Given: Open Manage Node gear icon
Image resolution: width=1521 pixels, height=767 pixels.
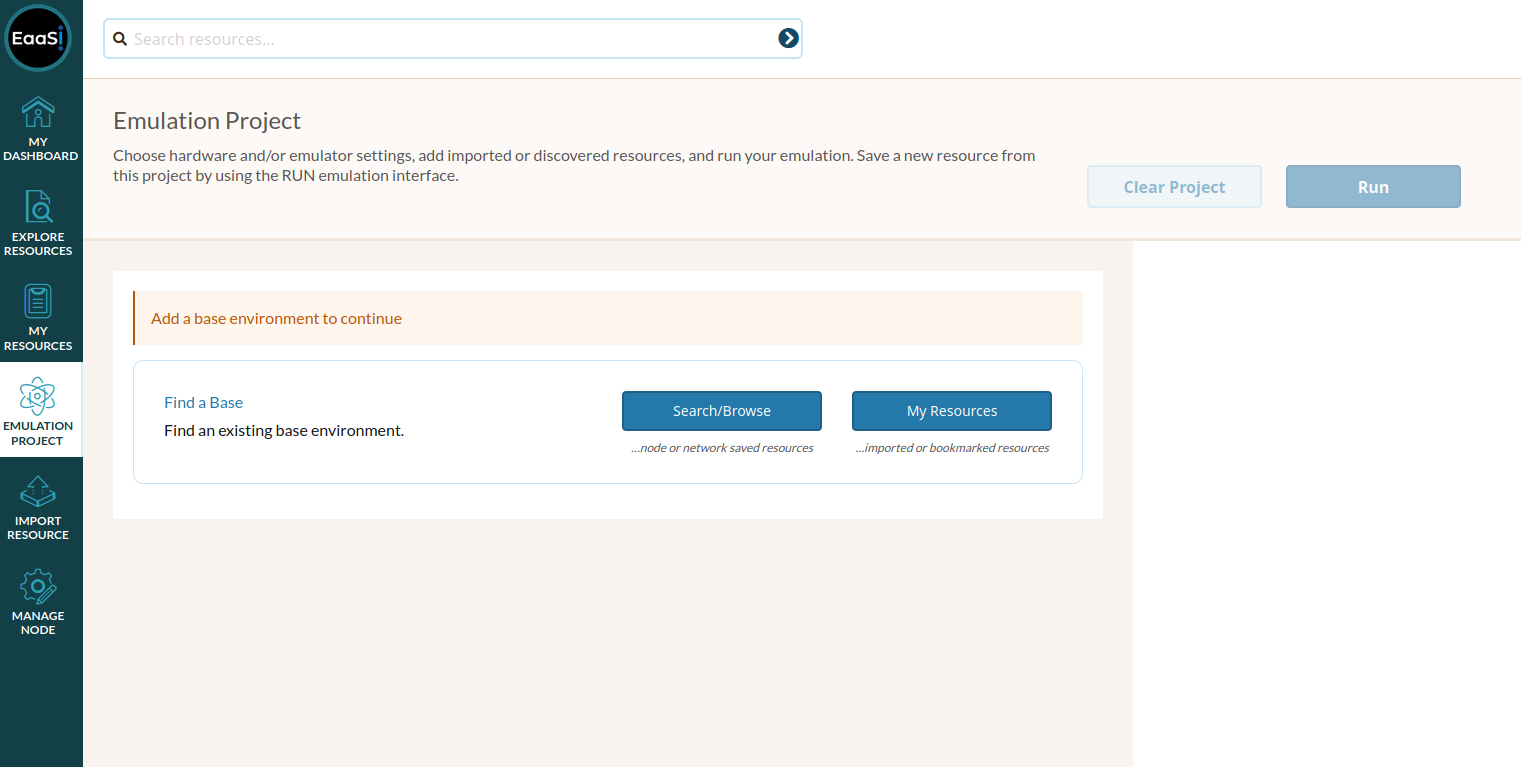Looking at the screenshot, I should pos(38,586).
